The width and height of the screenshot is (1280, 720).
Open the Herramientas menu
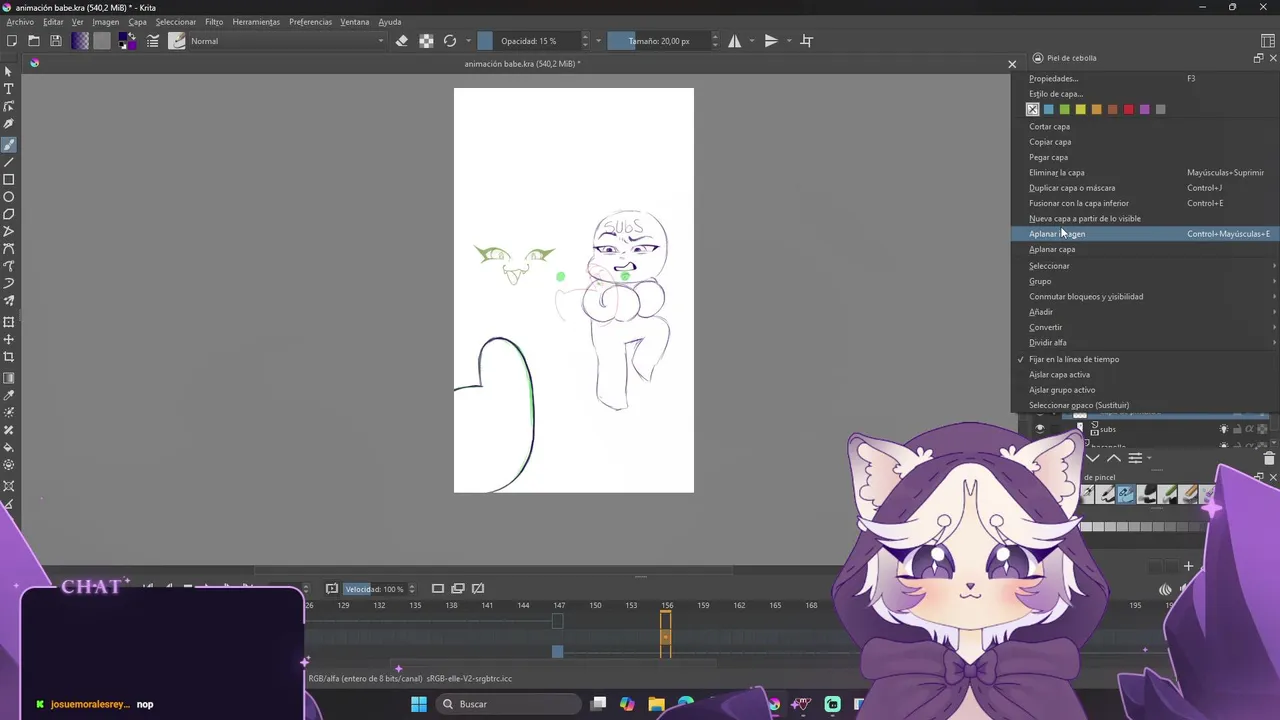(256, 22)
